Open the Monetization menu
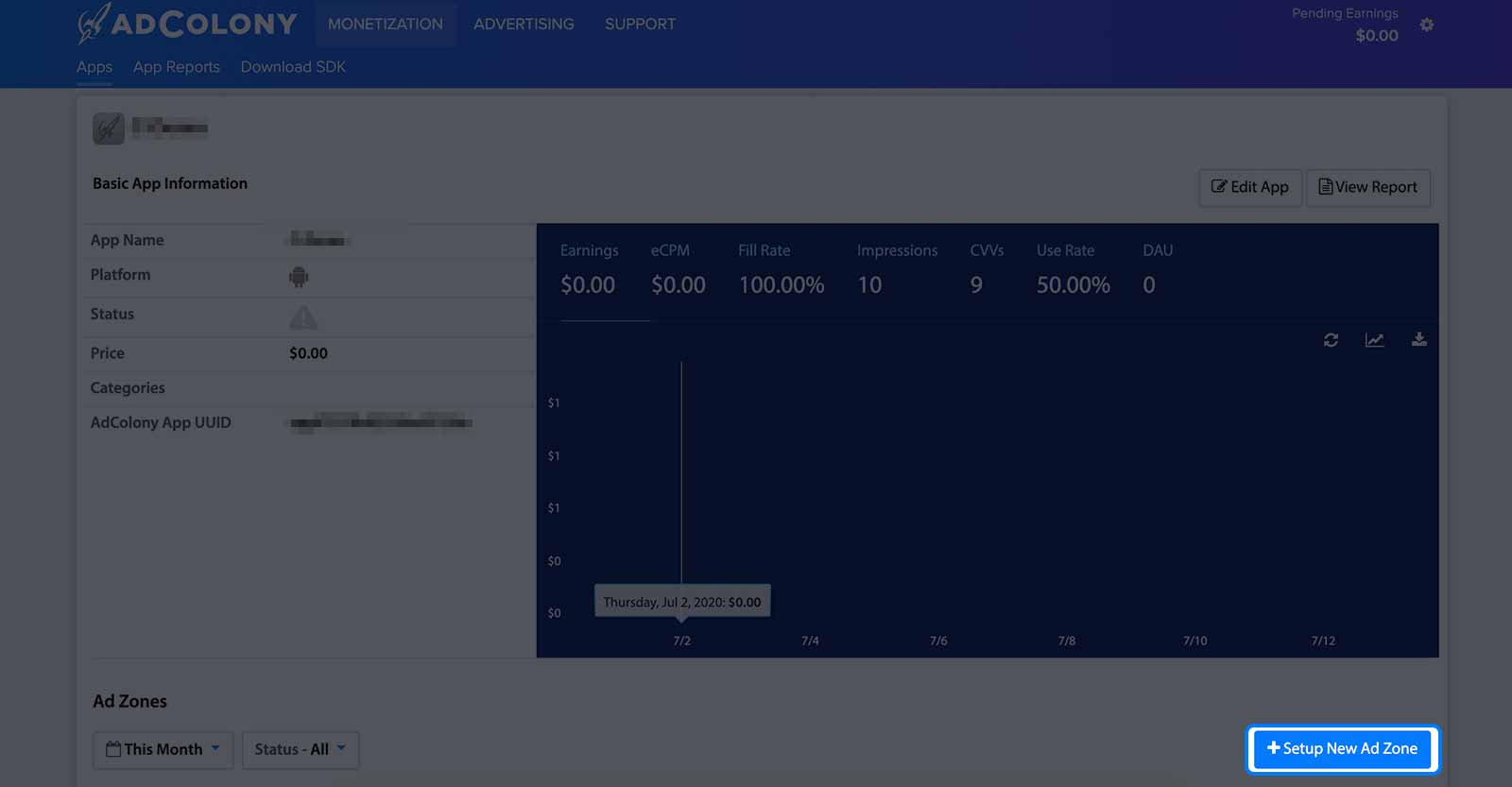 coord(386,24)
